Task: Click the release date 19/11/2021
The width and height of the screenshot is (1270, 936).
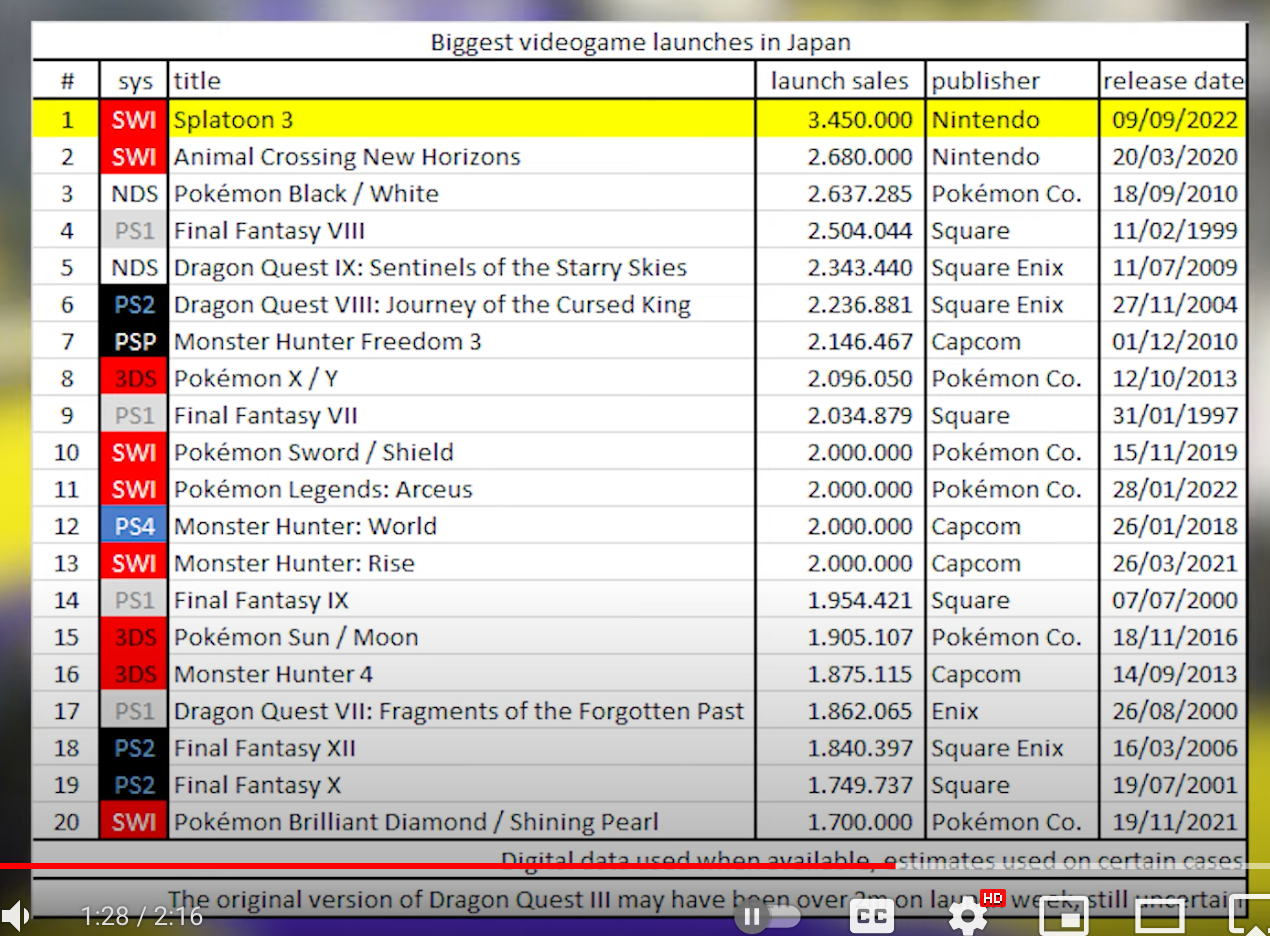Action: coord(1175,823)
